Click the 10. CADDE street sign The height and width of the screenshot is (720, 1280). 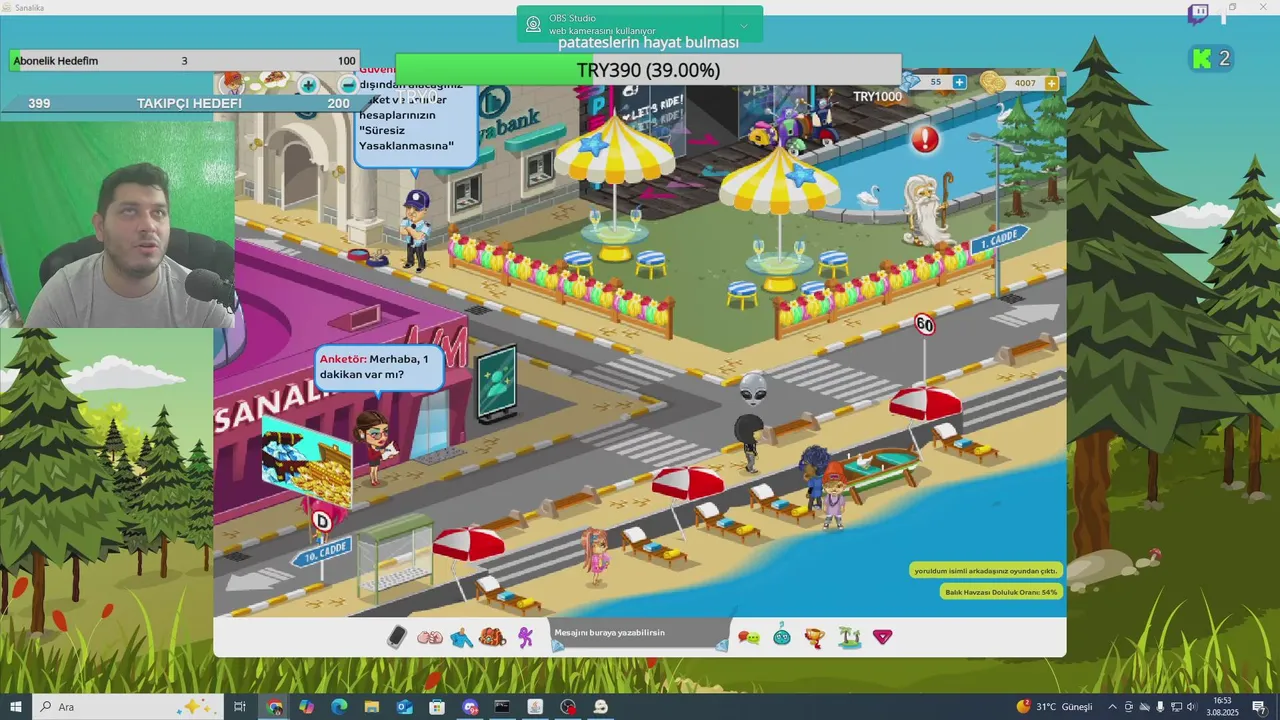[321, 552]
